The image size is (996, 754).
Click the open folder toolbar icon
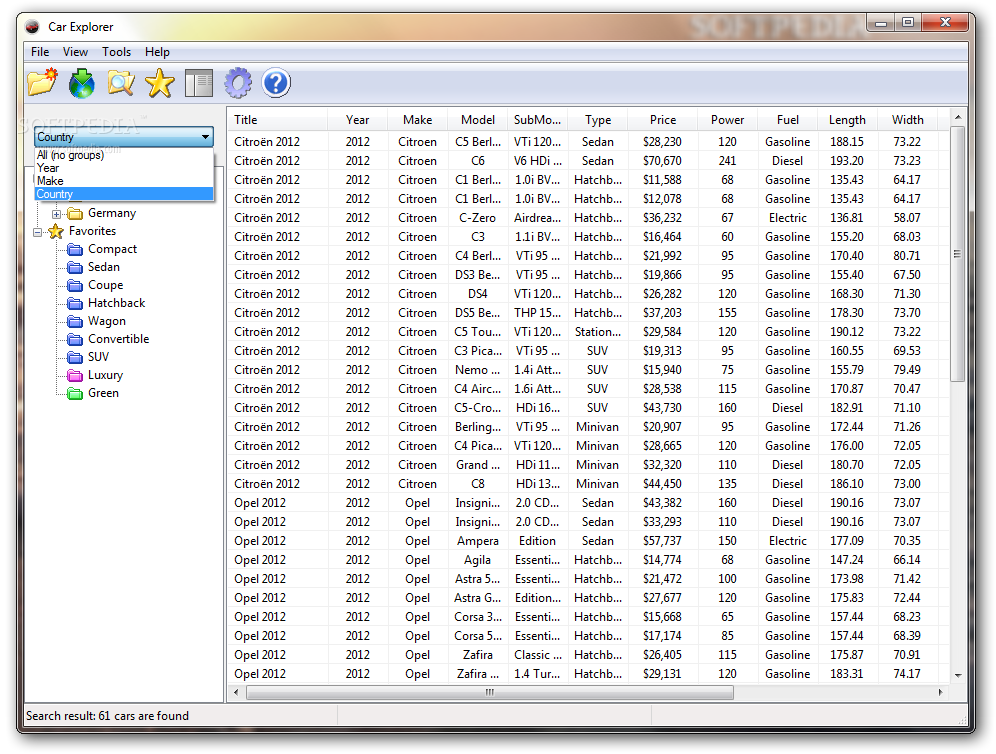pyautogui.click(x=43, y=83)
